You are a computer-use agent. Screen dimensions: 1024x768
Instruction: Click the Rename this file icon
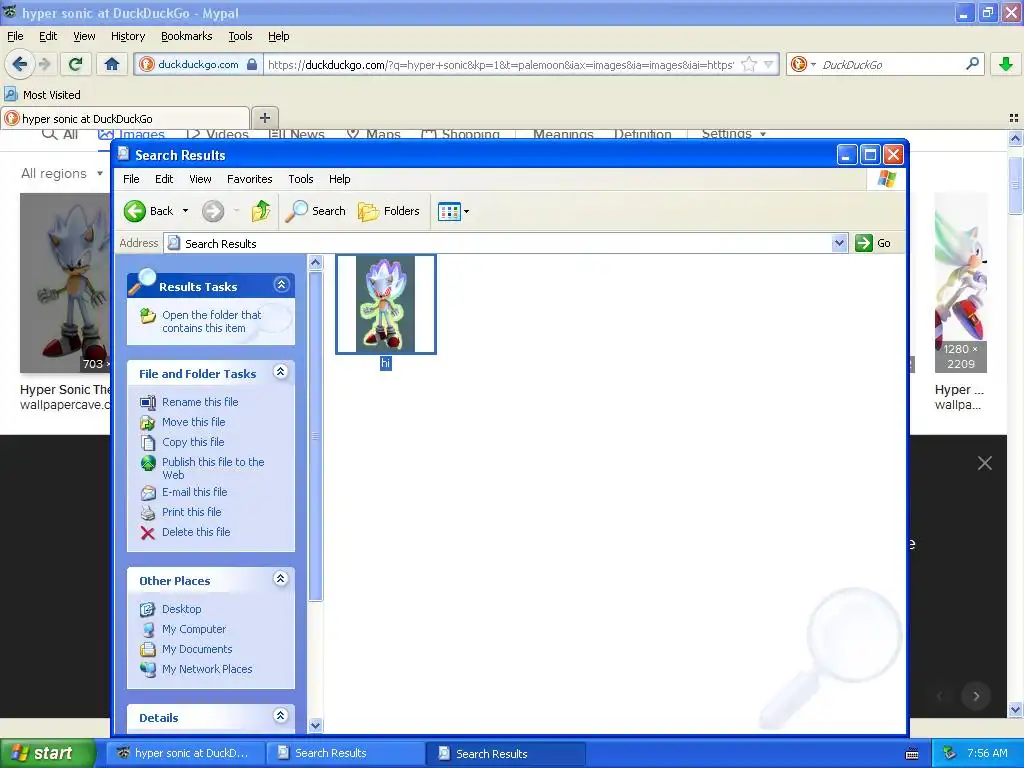(x=148, y=403)
